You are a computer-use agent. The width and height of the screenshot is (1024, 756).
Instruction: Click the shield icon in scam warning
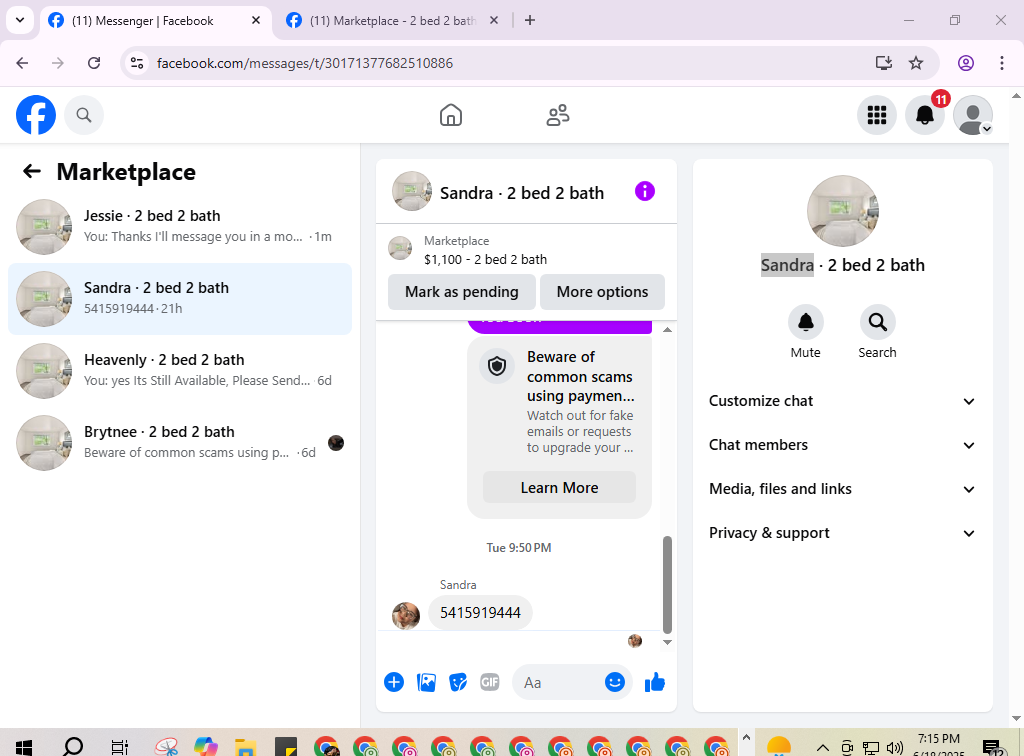point(497,366)
